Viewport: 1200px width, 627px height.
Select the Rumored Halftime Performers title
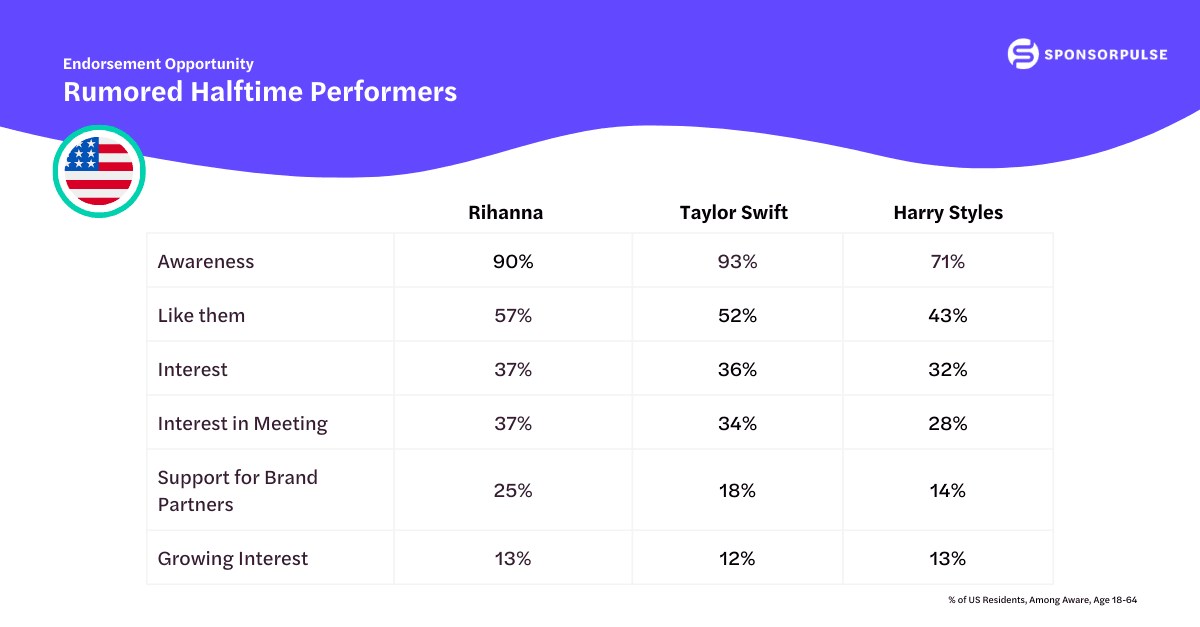[x=260, y=92]
